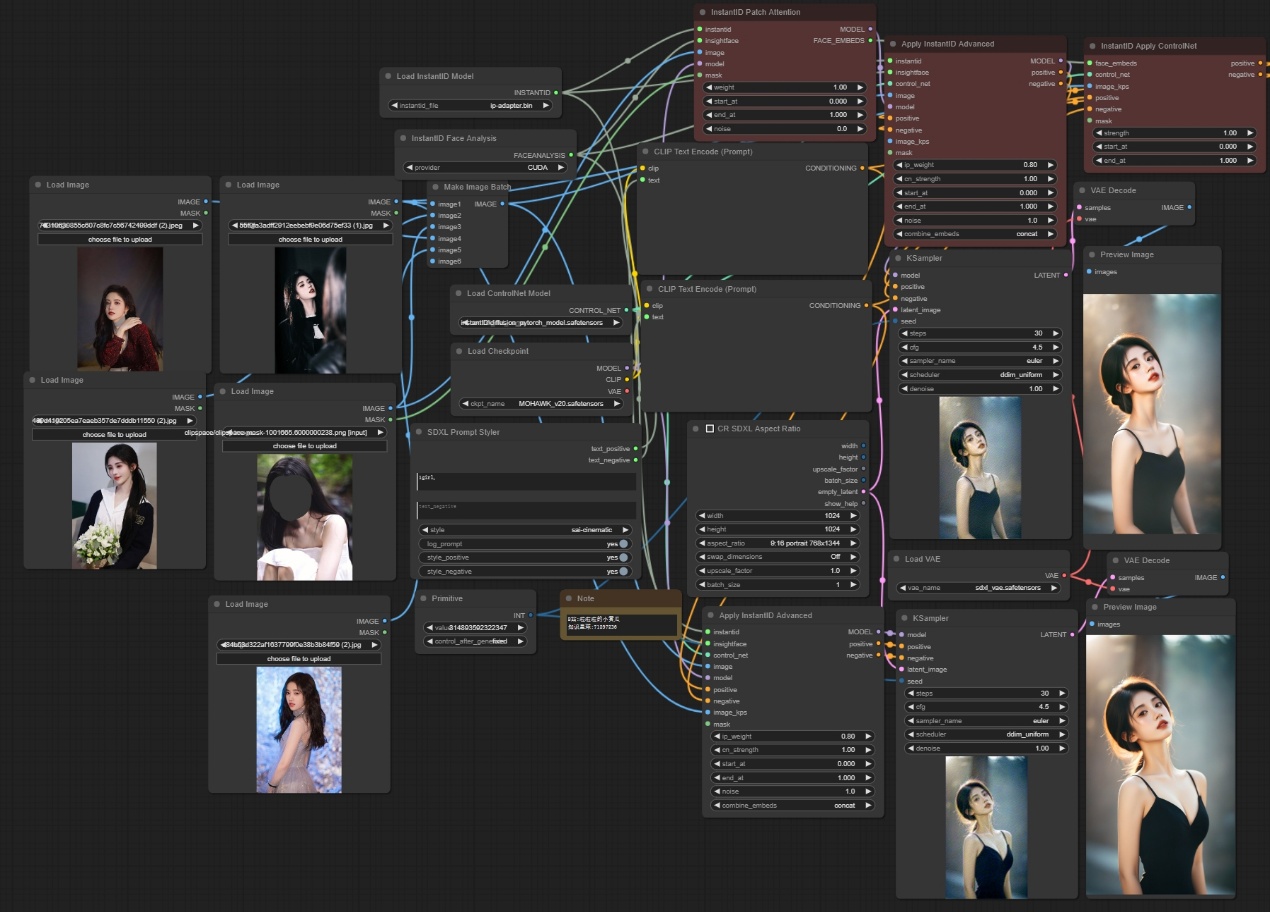1270x912 pixels.
Task: Click the Load InstantID Model node title
Action: tap(435, 76)
